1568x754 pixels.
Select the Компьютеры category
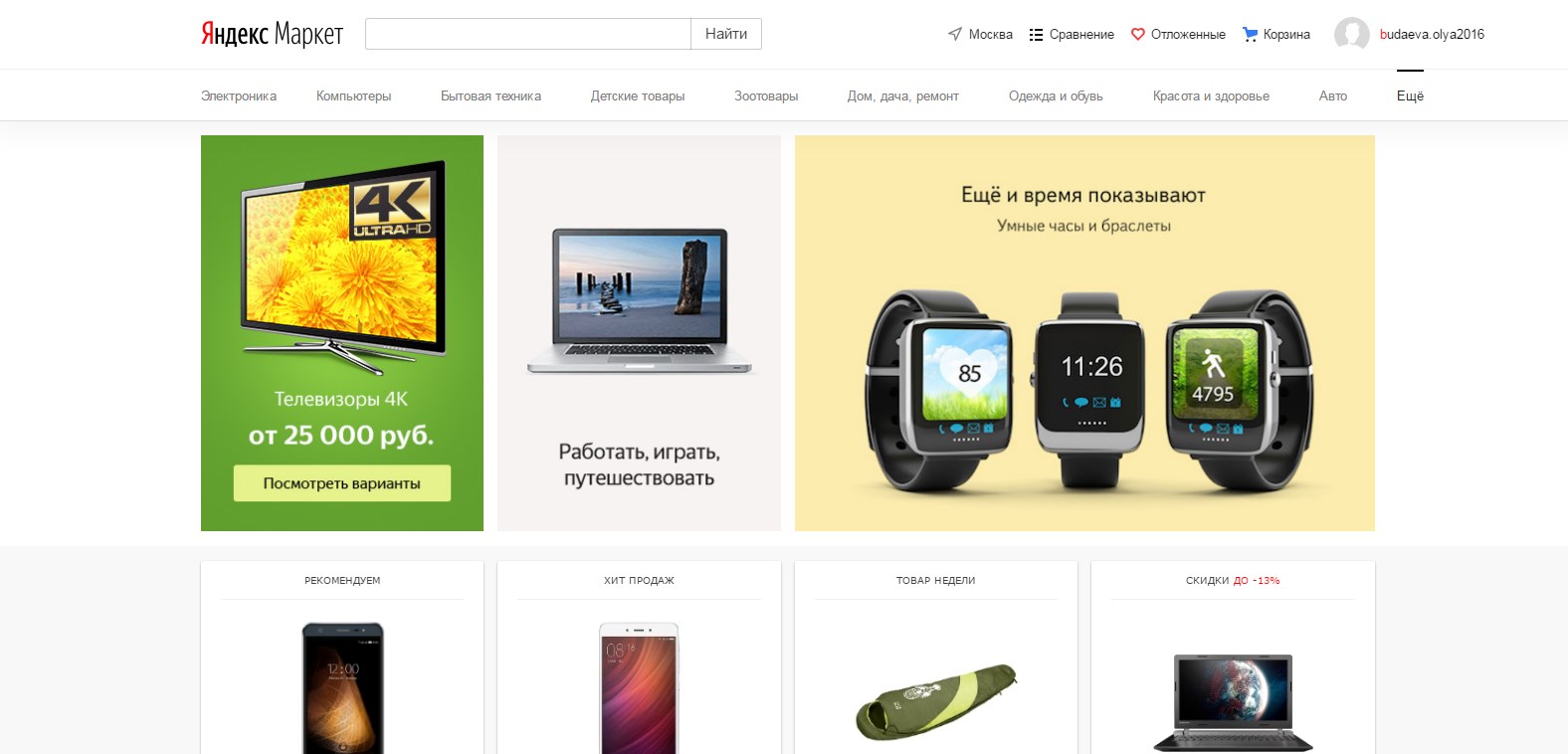tap(353, 95)
